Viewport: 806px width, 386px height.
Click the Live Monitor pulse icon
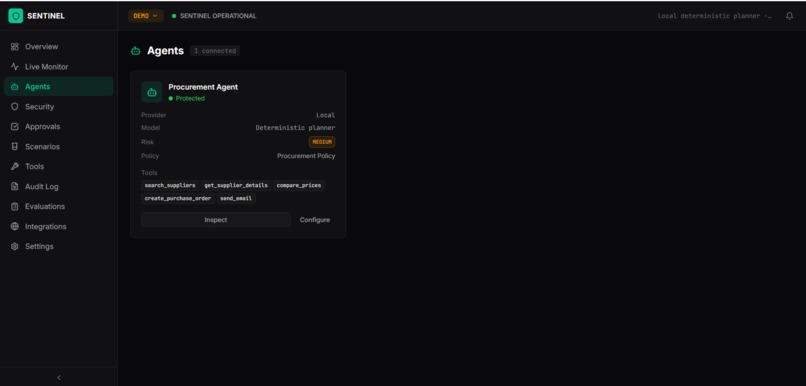pyautogui.click(x=14, y=67)
